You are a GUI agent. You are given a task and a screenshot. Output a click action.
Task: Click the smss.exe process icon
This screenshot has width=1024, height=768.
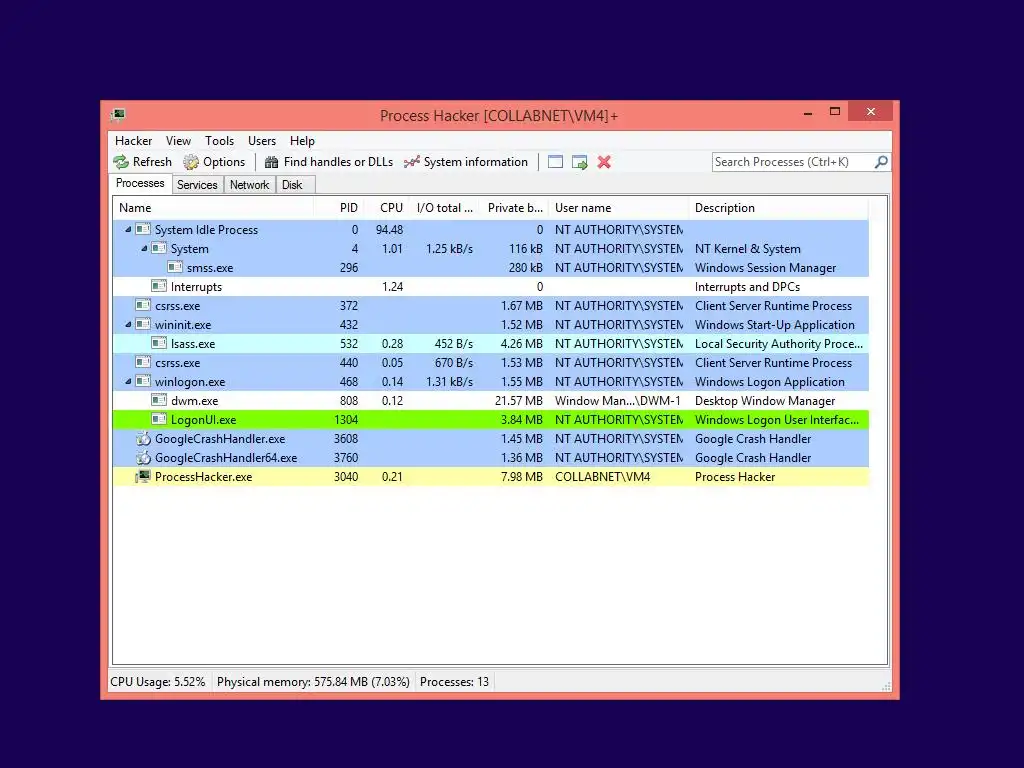point(175,267)
